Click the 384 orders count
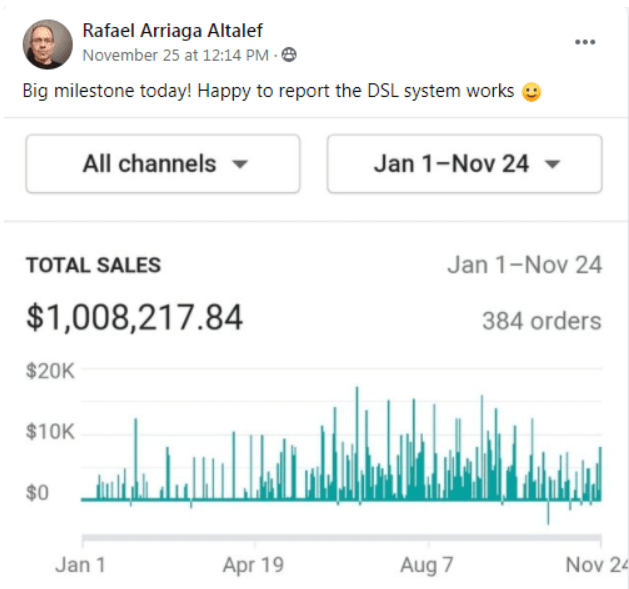This screenshot has width=629, height=589. click(x=541, y=321)
